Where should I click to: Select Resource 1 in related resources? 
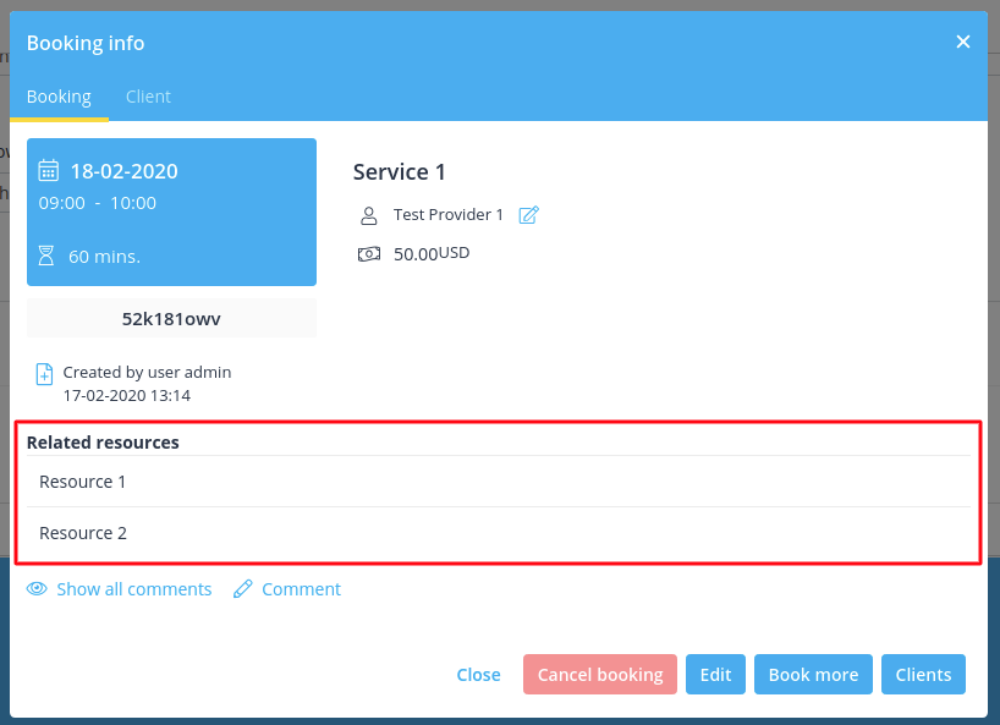click(x=83, y=482)
